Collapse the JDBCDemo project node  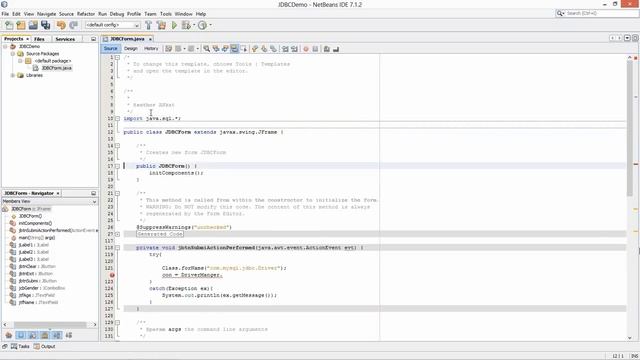click(5, 47)
